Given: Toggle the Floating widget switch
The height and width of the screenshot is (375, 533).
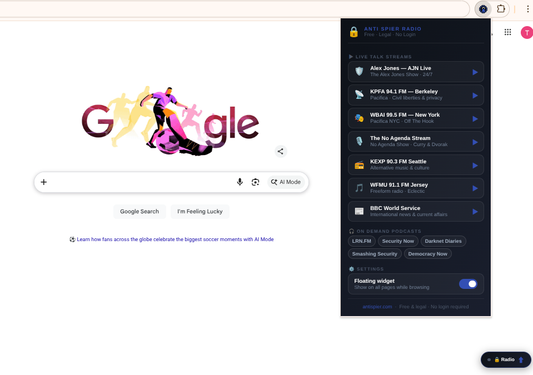Looking at the screenshot, I should coord(468,284).
